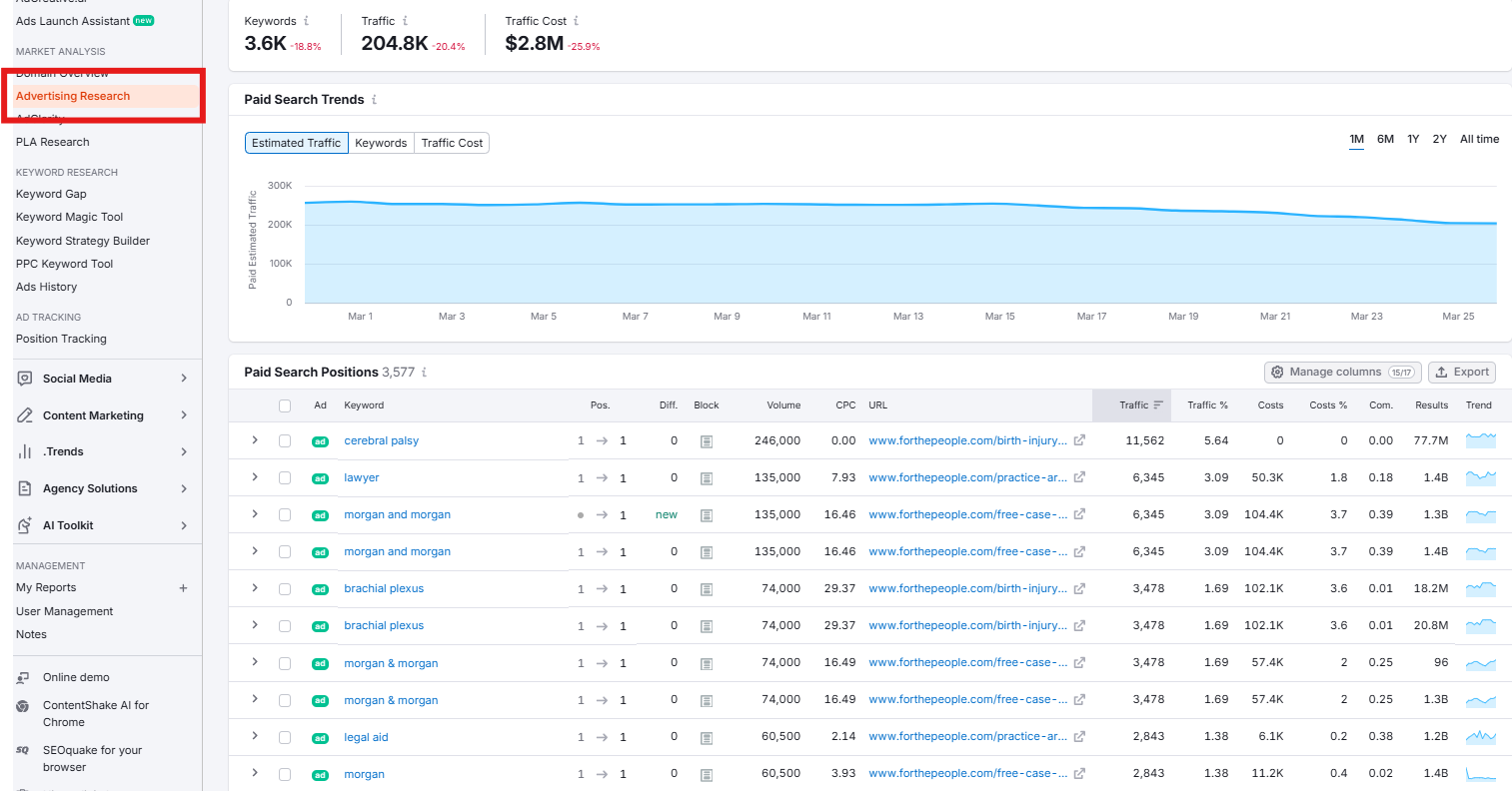The height and width of the screenshot is (791, 1512).
Task: Click the ContentShake AI Chrome icon
Action: pyautogui.click(x=23, y=706)
